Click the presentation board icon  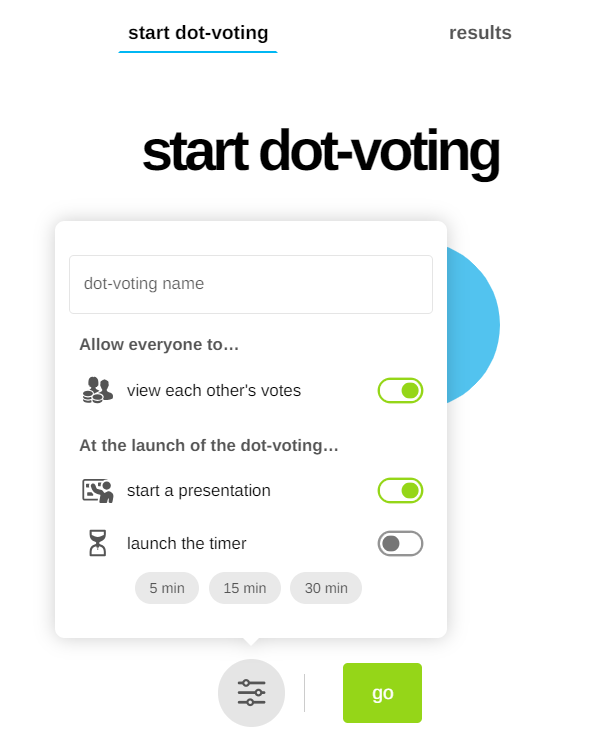[x=97, y=491]
